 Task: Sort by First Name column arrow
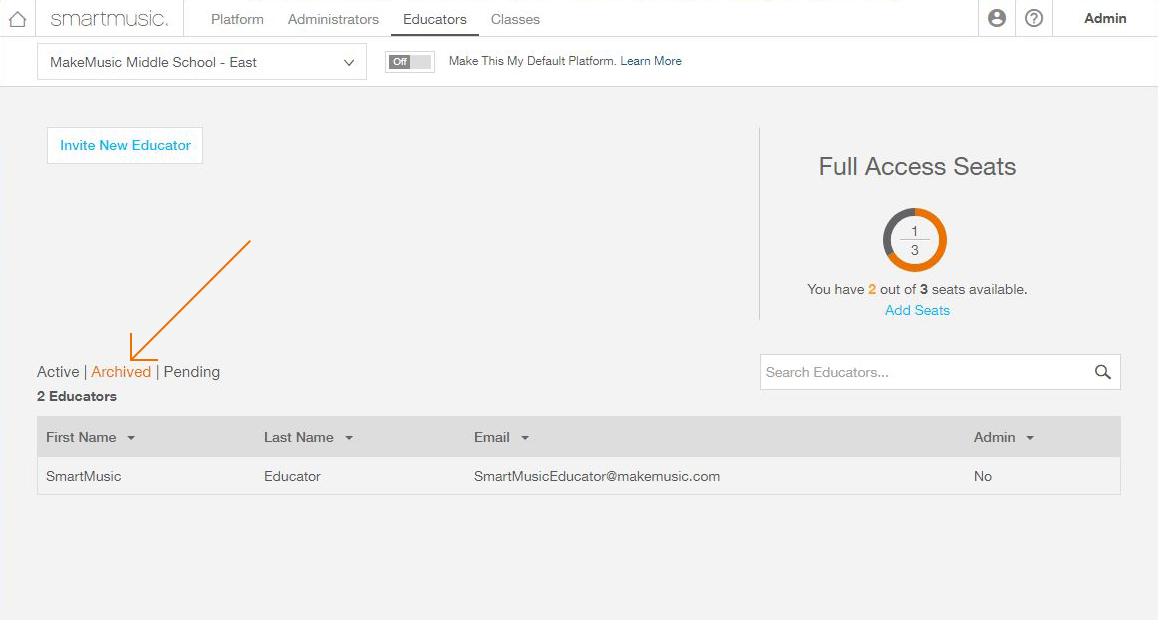[x=131, y=438]
